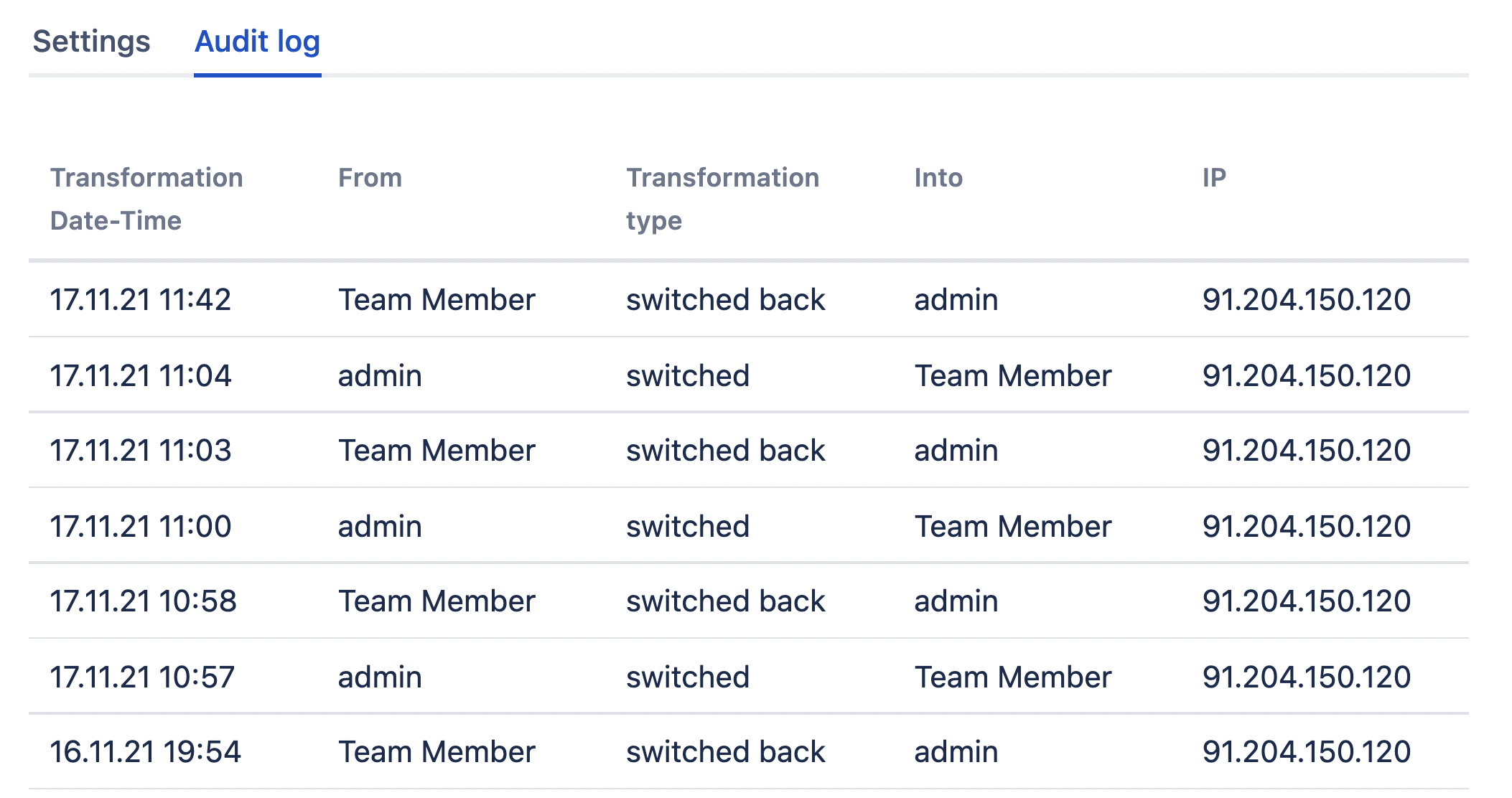Click the 17.11.21 11:00 timestamp cell
Viewport: 1512px width, 798px height.
pos(140,527)
